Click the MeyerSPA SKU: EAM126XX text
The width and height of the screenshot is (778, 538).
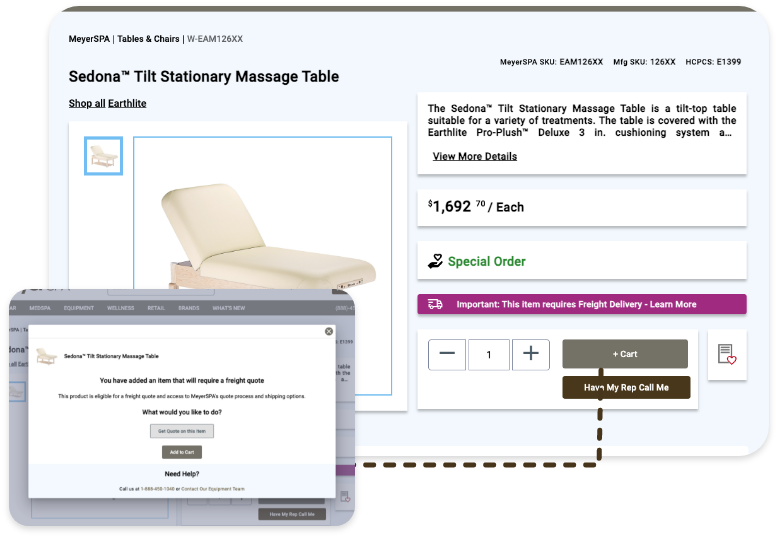[551, 62]
